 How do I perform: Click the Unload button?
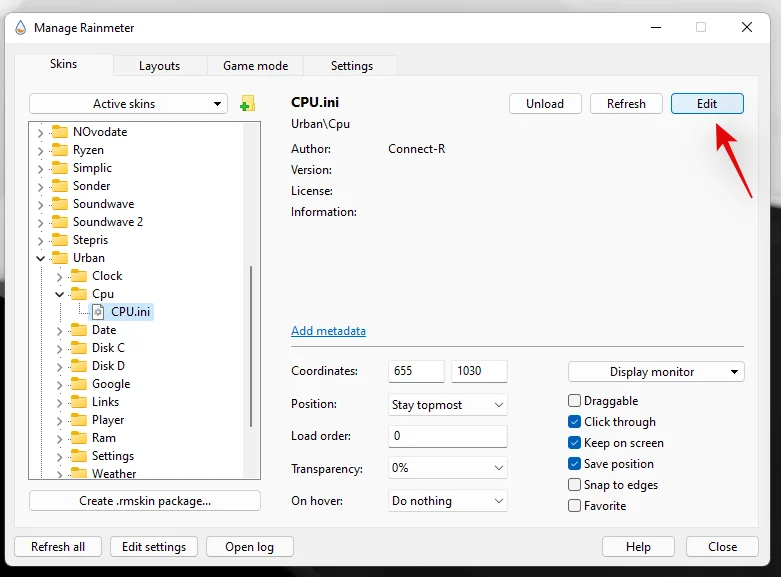(x=545, y=104)
